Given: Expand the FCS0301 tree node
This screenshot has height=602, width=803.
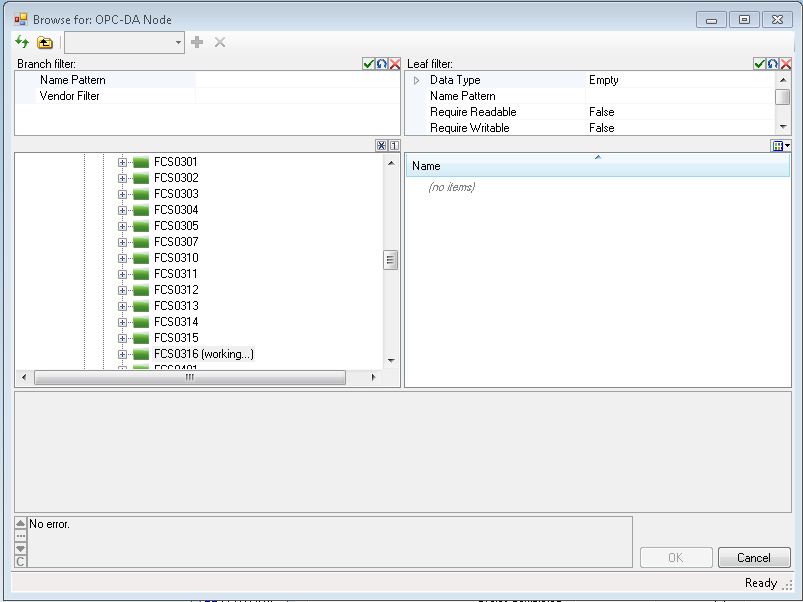Looking at the screenshot, I should click(123, 162).
